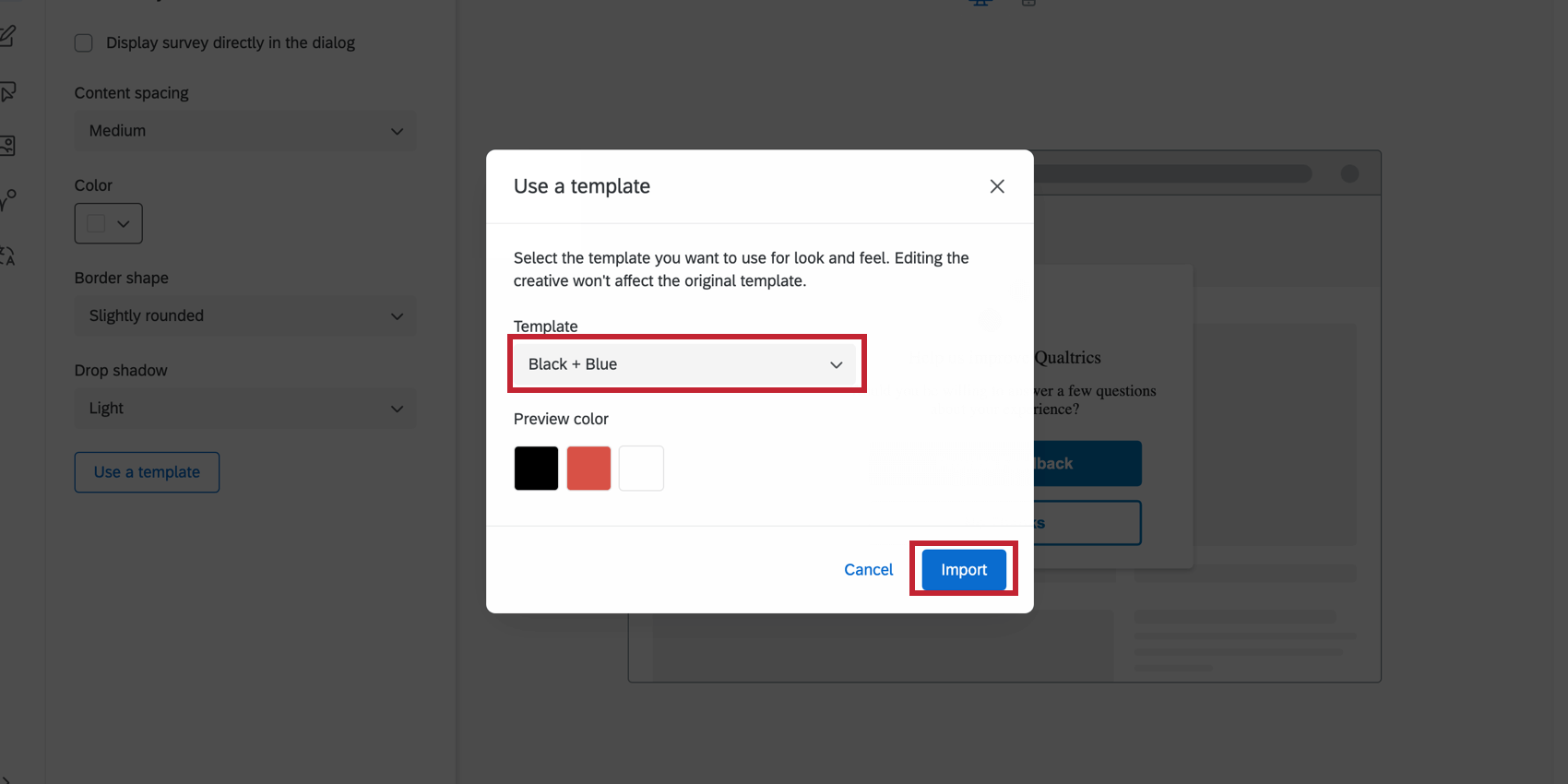Click the Use a template button
The image size is (1568, 784).
pos(147,472)
